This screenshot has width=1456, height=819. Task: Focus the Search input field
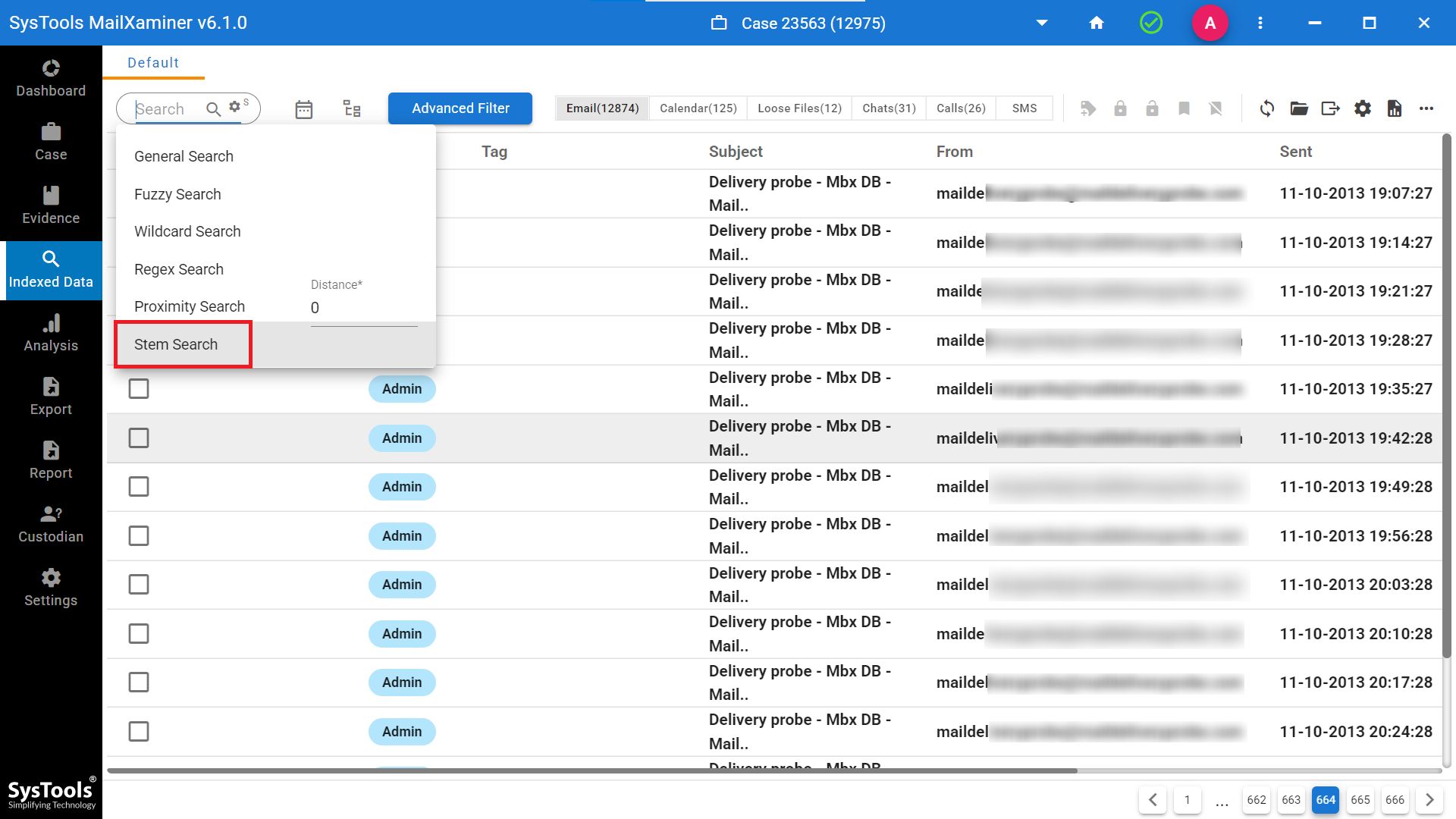pyautogui.click(x=168, y=109)
